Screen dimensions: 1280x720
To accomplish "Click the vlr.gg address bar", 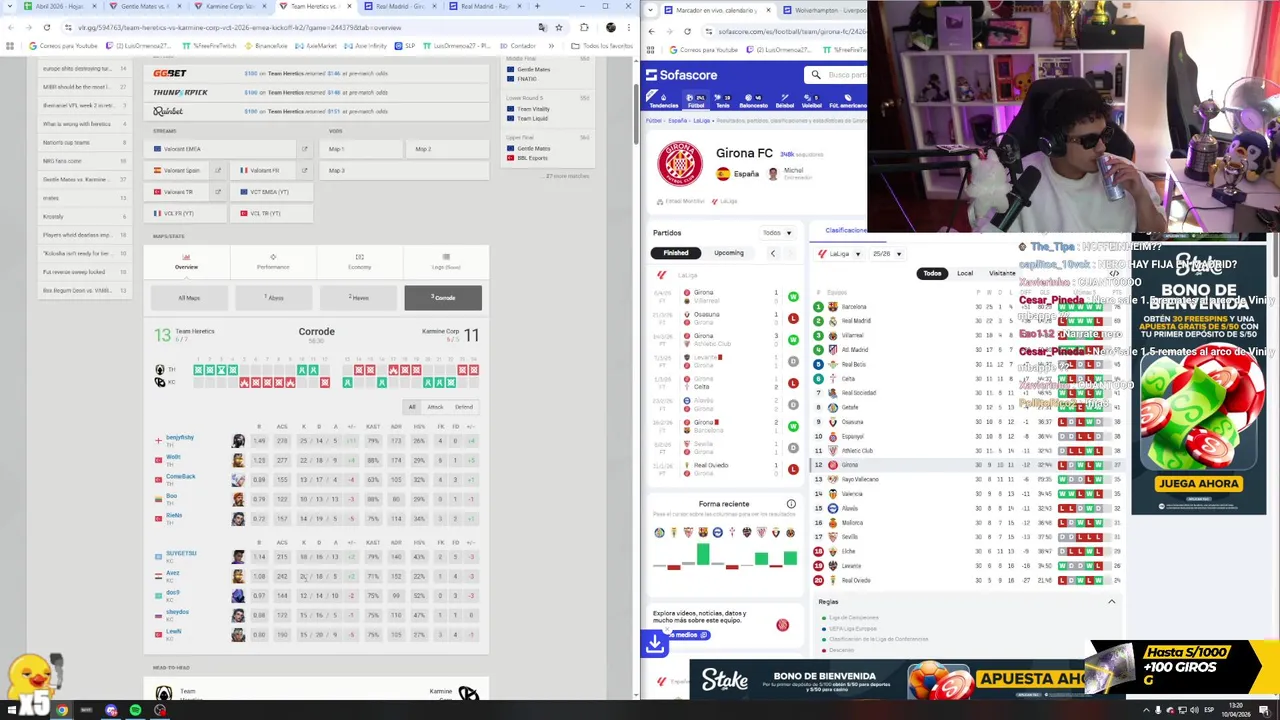I will click(x=300, y=27).
